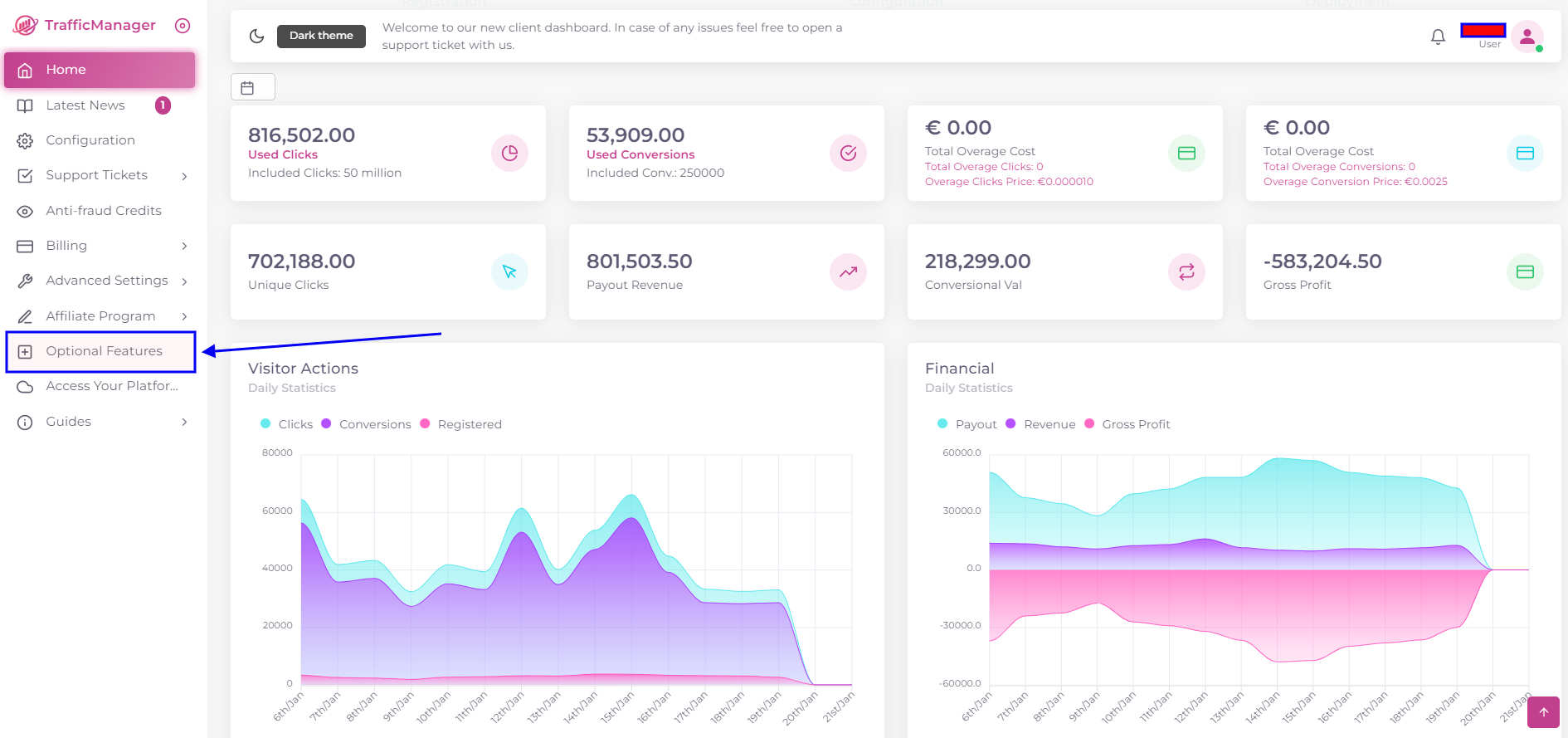
Task: Click the Used Clicks pie chart icon
Action: pyautogui.click(x=509, y=153)
